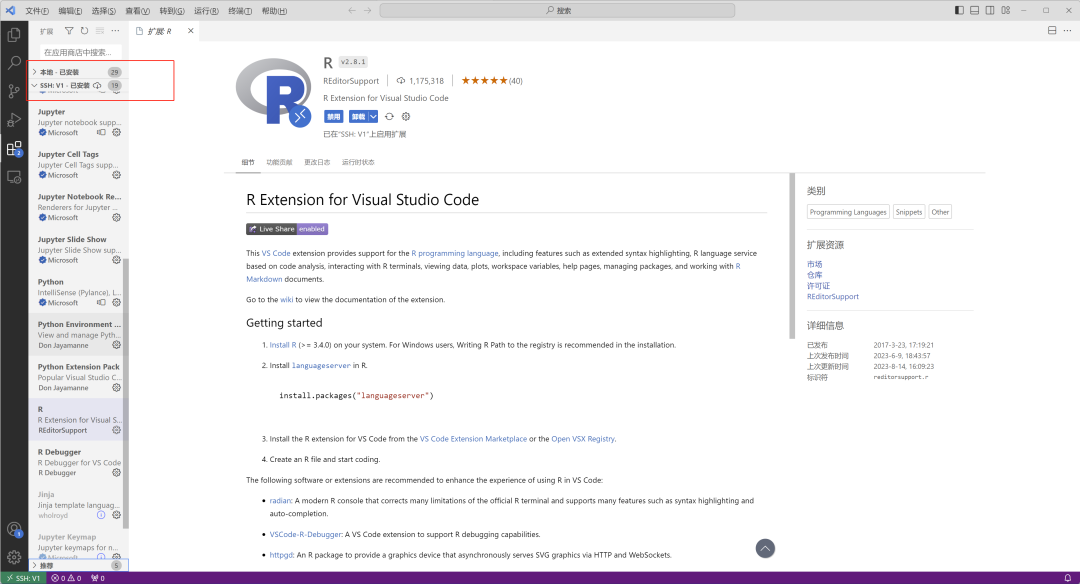The image size is (1080, 584).
Task: Click the 仓库 repository link
Action: (814, 275)
